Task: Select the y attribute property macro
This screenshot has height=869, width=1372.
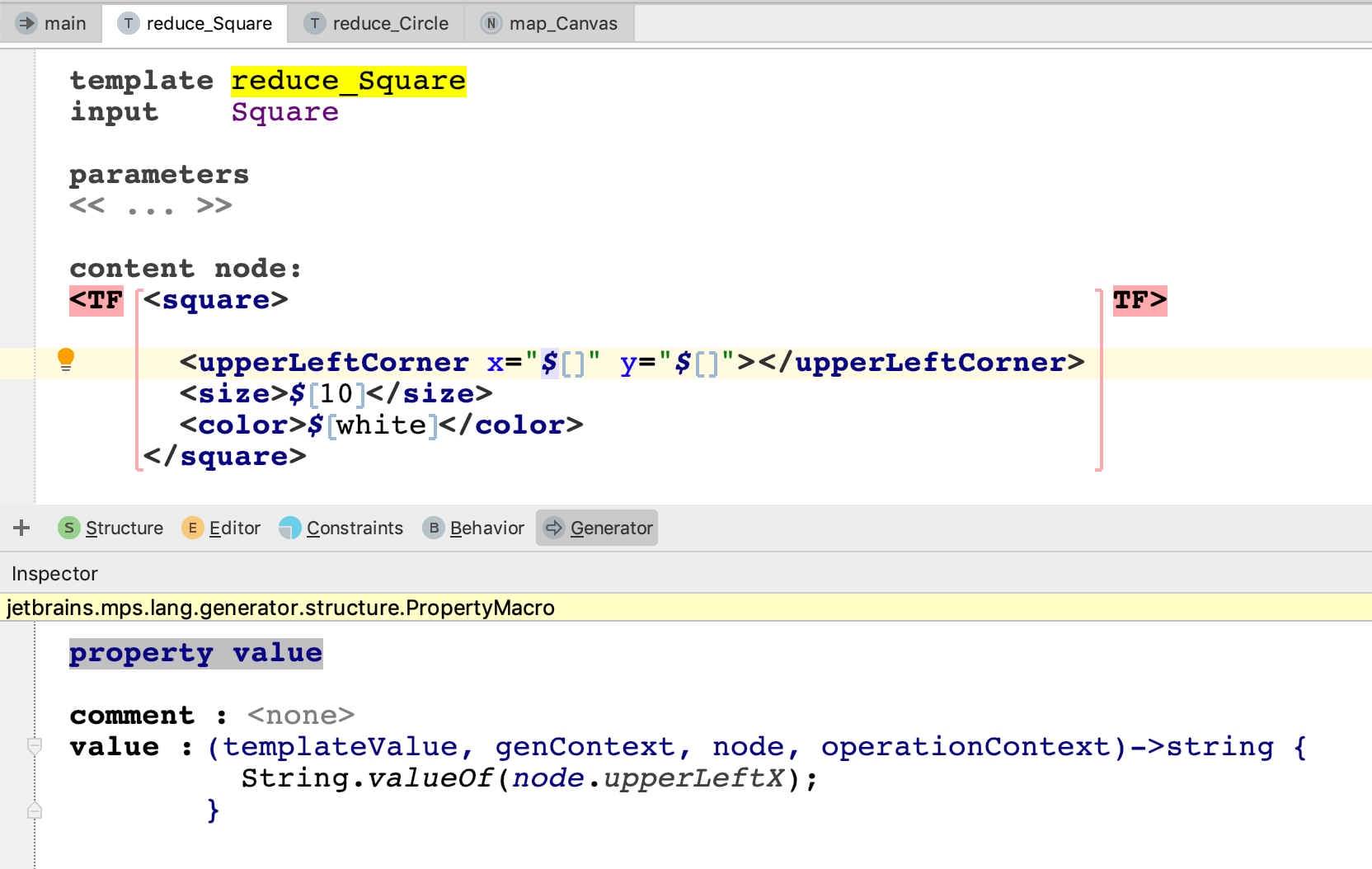Action: click(683, 363)
